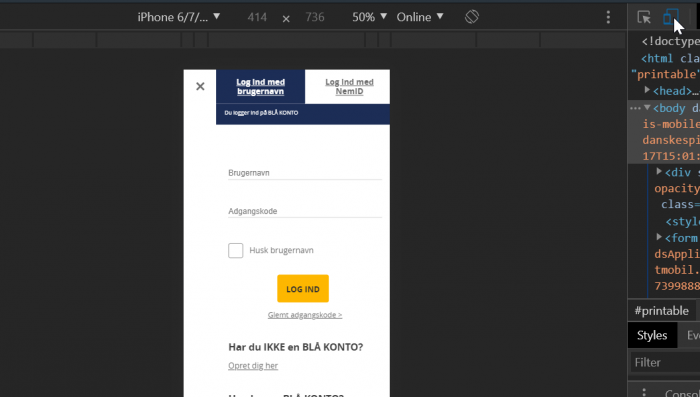Expand the head element node
700x397 pixels.
pos(647,90)
